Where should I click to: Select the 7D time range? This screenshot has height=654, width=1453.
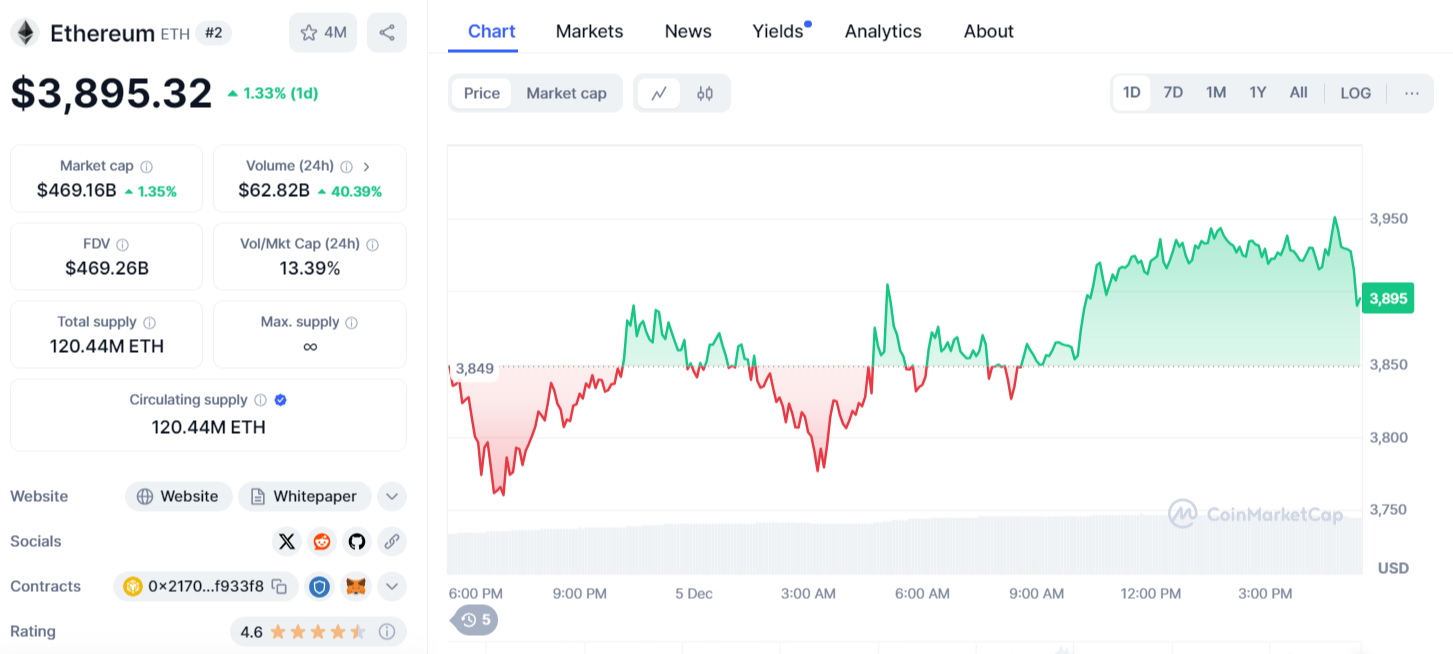click(x=1173, y=93)
